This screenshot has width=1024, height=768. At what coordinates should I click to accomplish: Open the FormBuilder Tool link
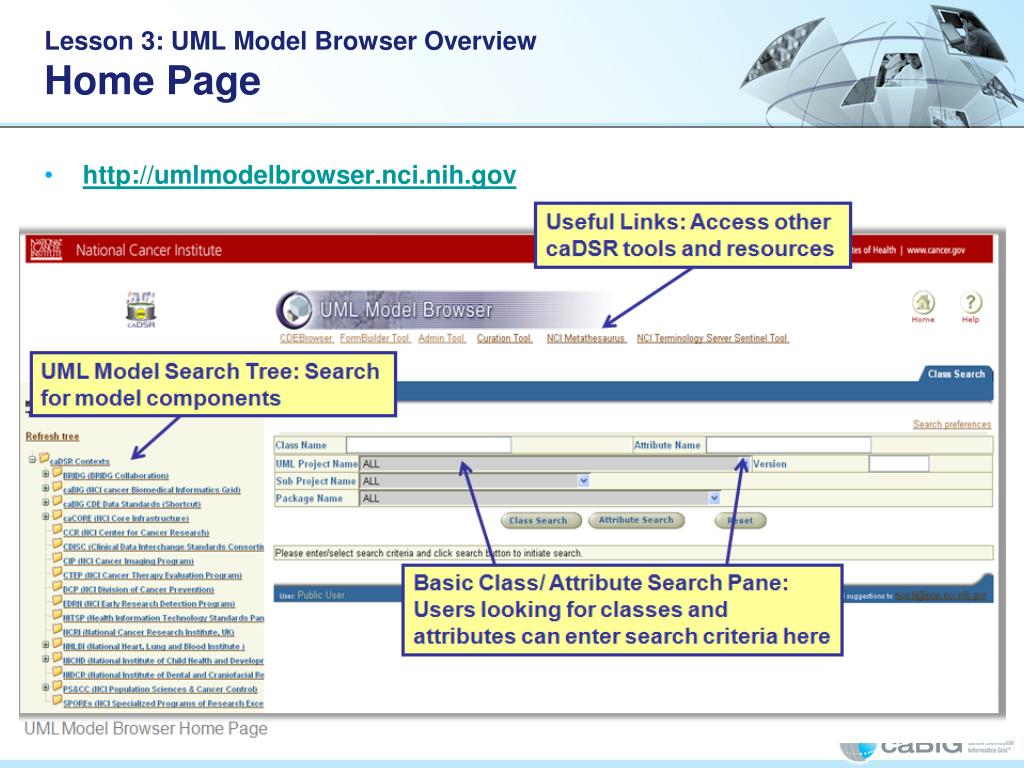pos(374,338)
